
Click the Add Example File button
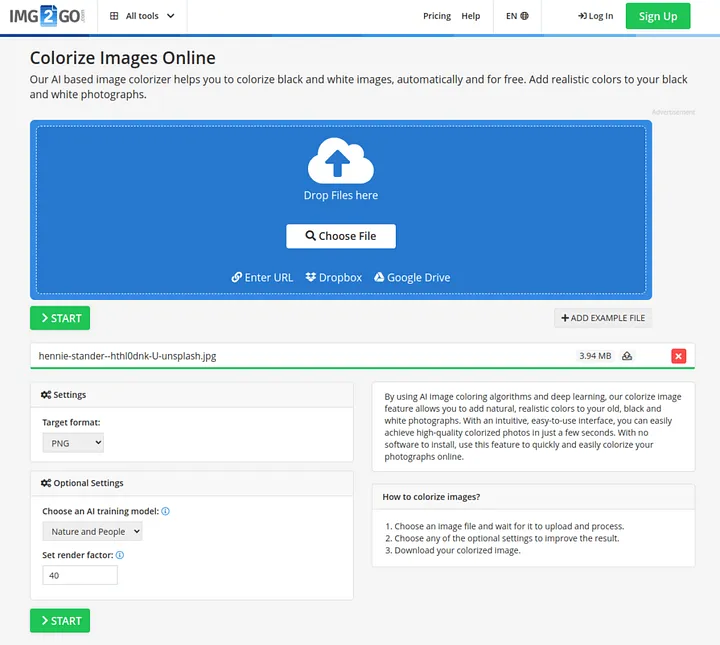click(603, 318)
